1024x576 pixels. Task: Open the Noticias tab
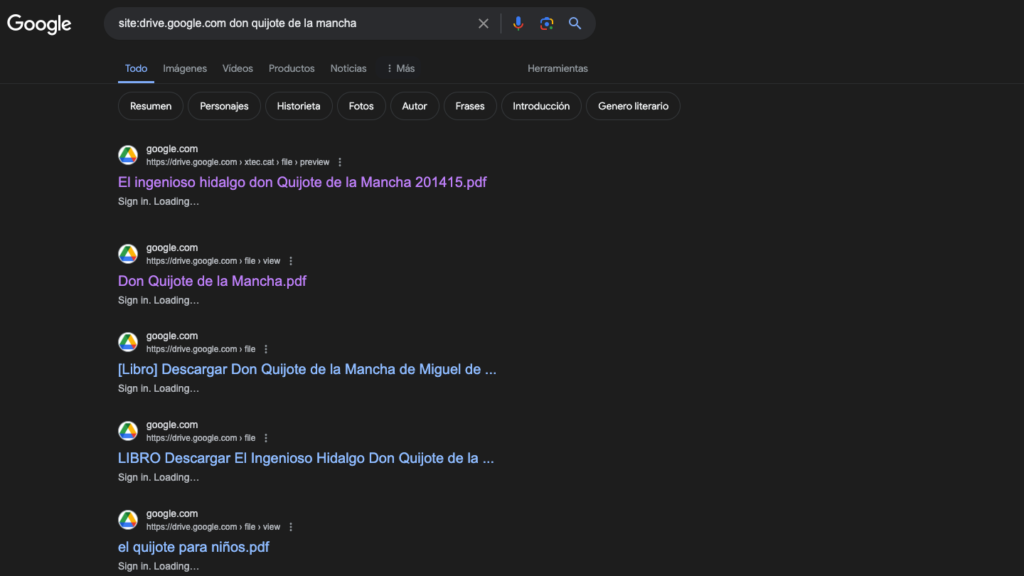click(348, 69)
